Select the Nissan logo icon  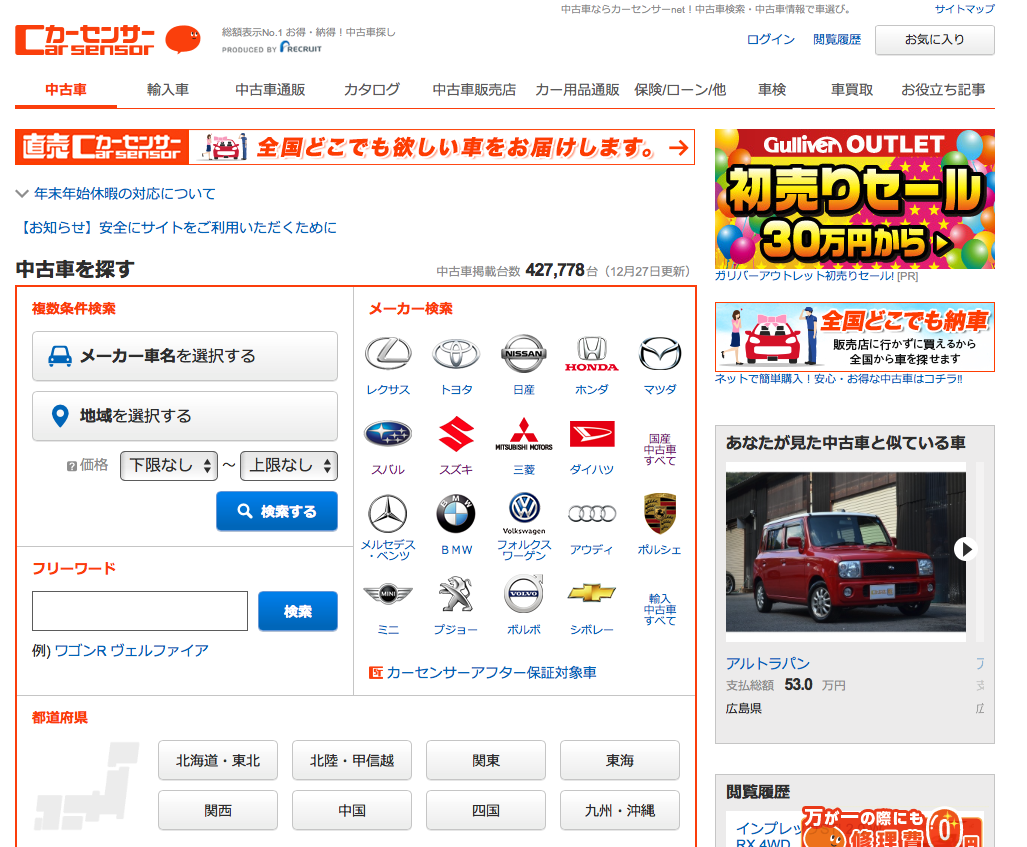point(524,353)
